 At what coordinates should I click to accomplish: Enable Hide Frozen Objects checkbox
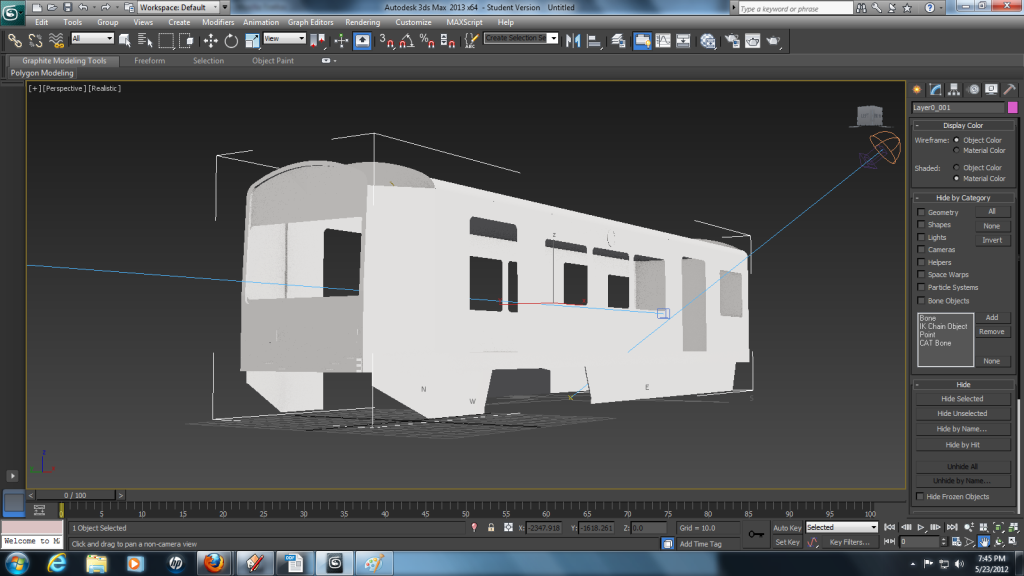point(920,496)
